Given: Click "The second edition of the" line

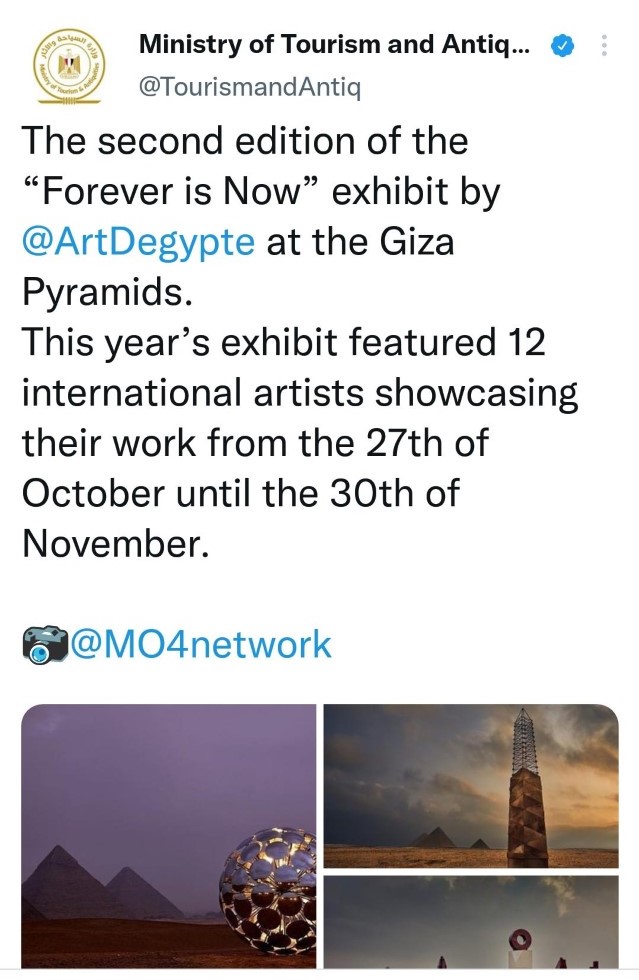Looking at the screenshot, I should click(245, 142).
